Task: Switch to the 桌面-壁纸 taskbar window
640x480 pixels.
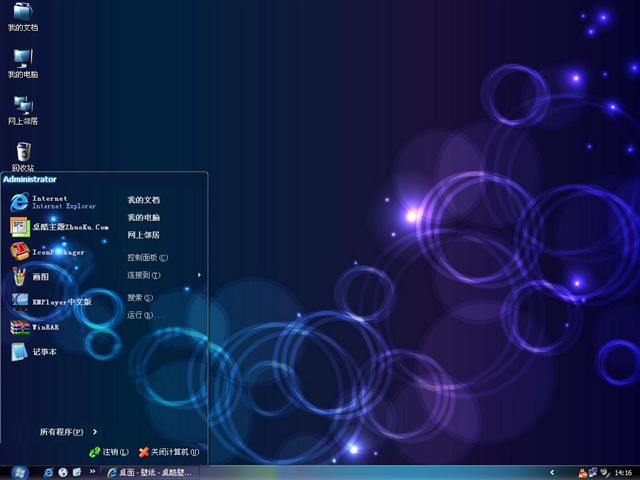Action: (150, 472)
